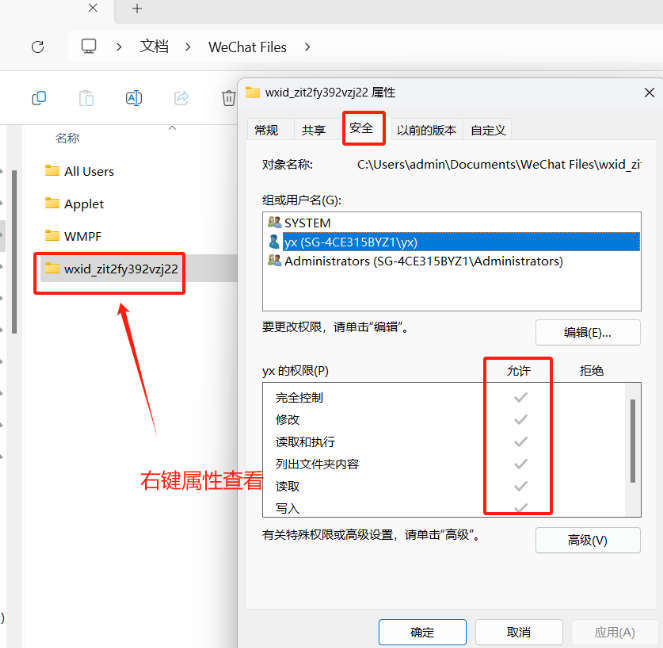Click the 完全控制 permission label
The width and height of the screenshot is (663, 648).
299,398
